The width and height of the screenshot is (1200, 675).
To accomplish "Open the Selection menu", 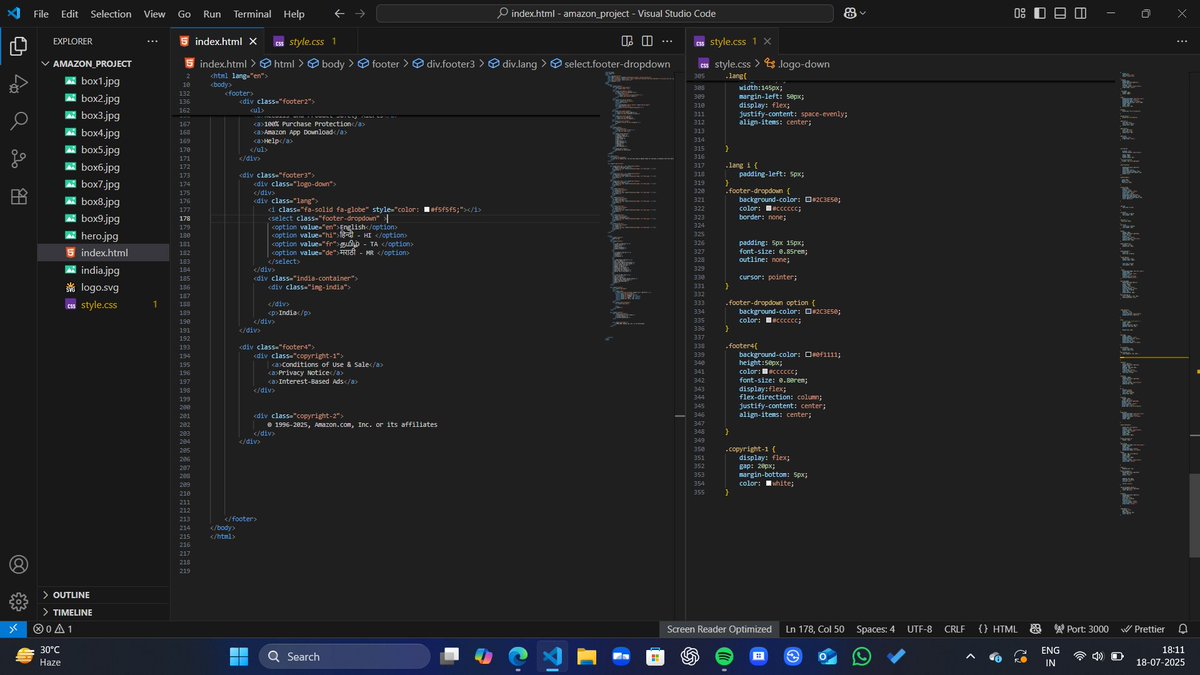I will 110,14.
